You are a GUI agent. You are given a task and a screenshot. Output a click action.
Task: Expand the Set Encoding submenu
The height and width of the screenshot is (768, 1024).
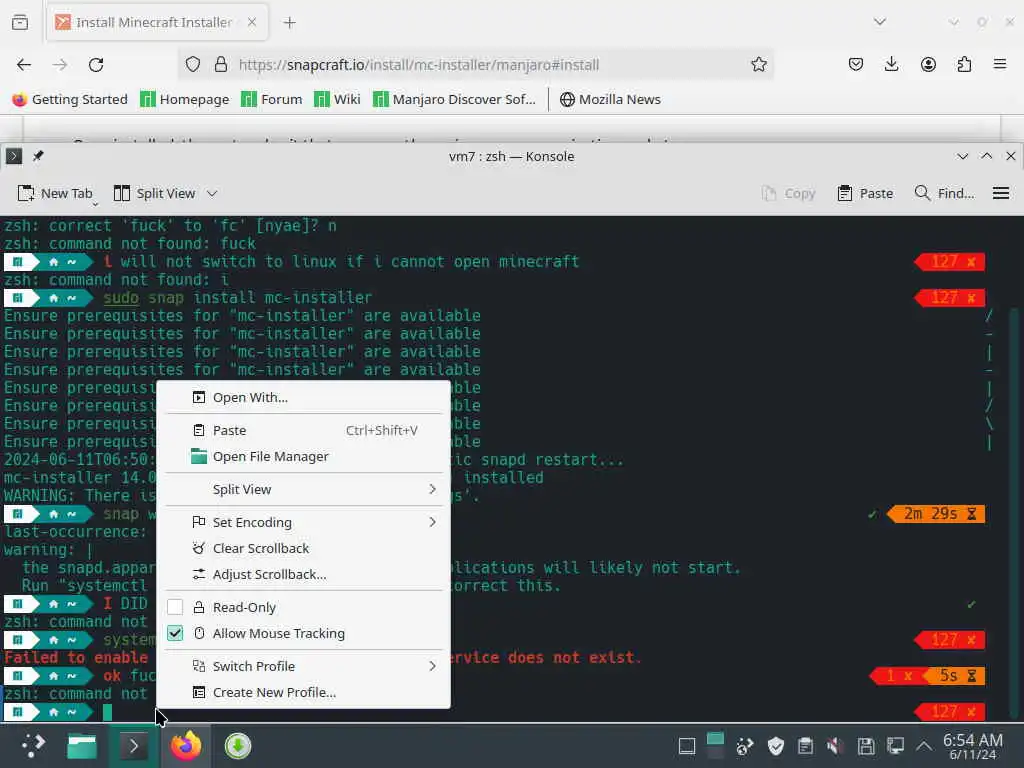(304, 522)
